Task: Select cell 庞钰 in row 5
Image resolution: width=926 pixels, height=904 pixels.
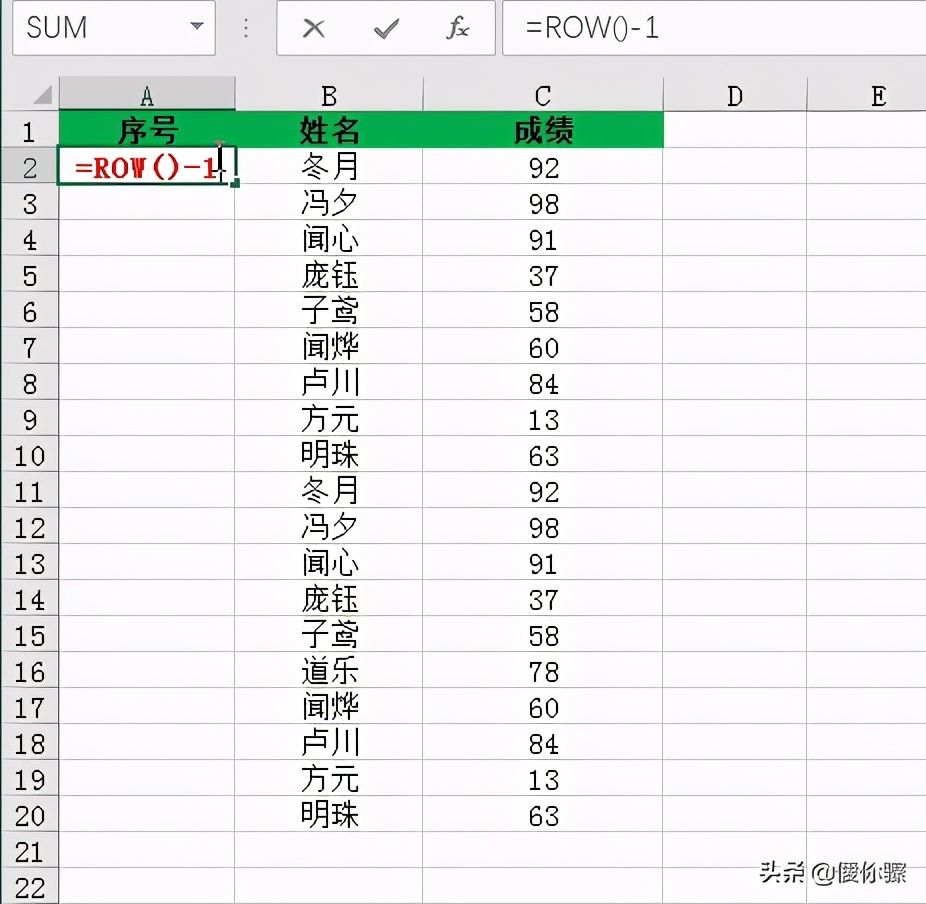Action: pyautogui.click(x=329, y=275)
